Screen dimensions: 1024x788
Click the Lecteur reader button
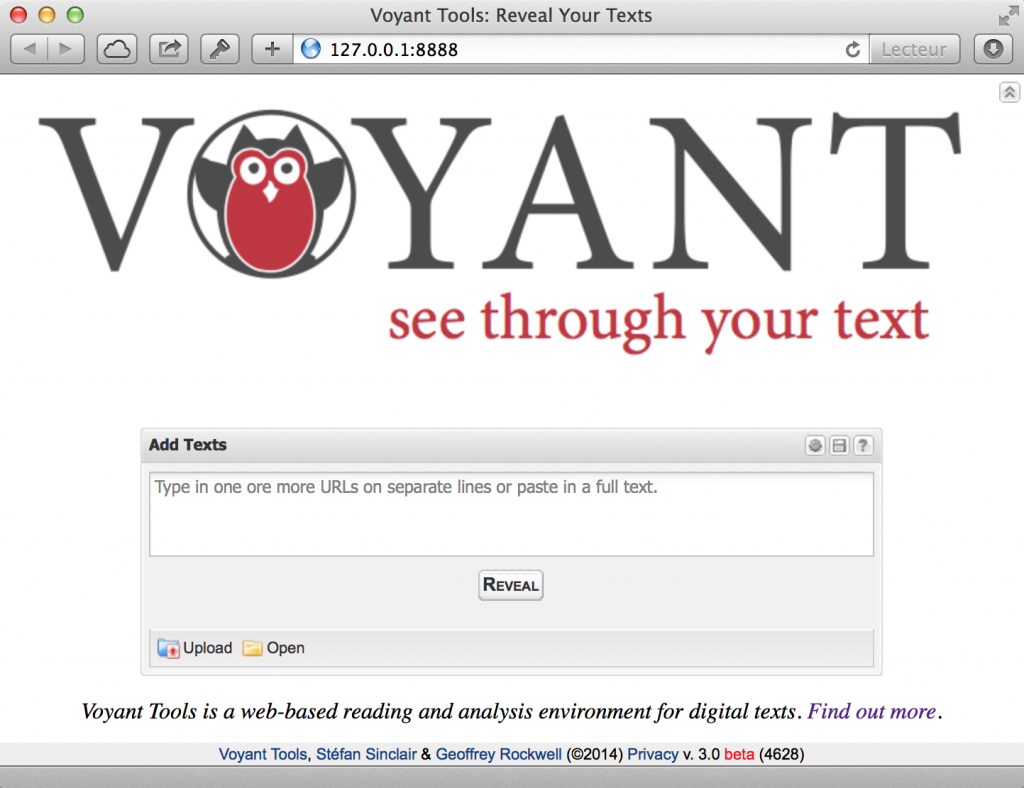click(x=914, y=49)
